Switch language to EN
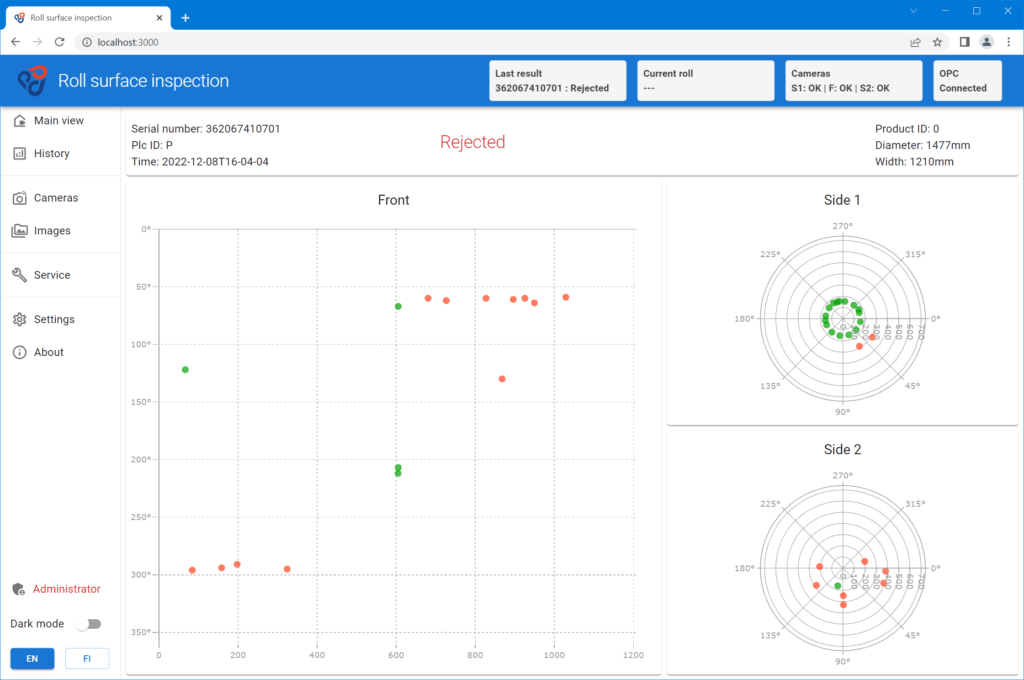 [x=32, y=658]
